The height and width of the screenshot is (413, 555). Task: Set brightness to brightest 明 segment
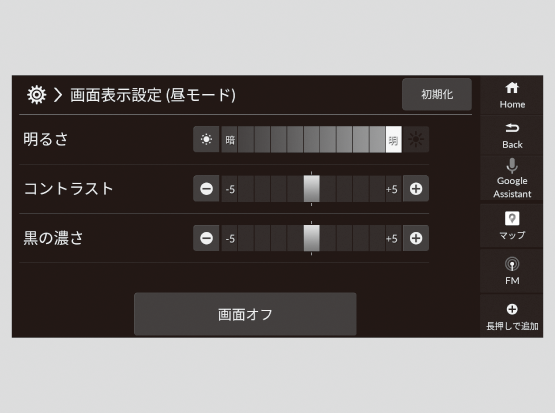pos(394,139)
